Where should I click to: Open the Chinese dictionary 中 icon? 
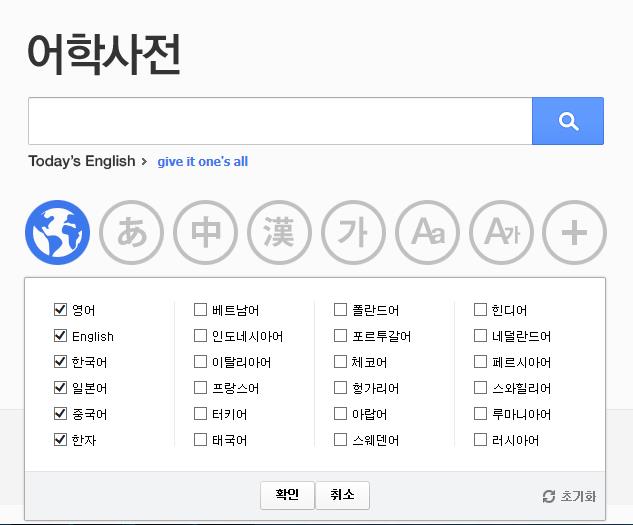point(205,232)
